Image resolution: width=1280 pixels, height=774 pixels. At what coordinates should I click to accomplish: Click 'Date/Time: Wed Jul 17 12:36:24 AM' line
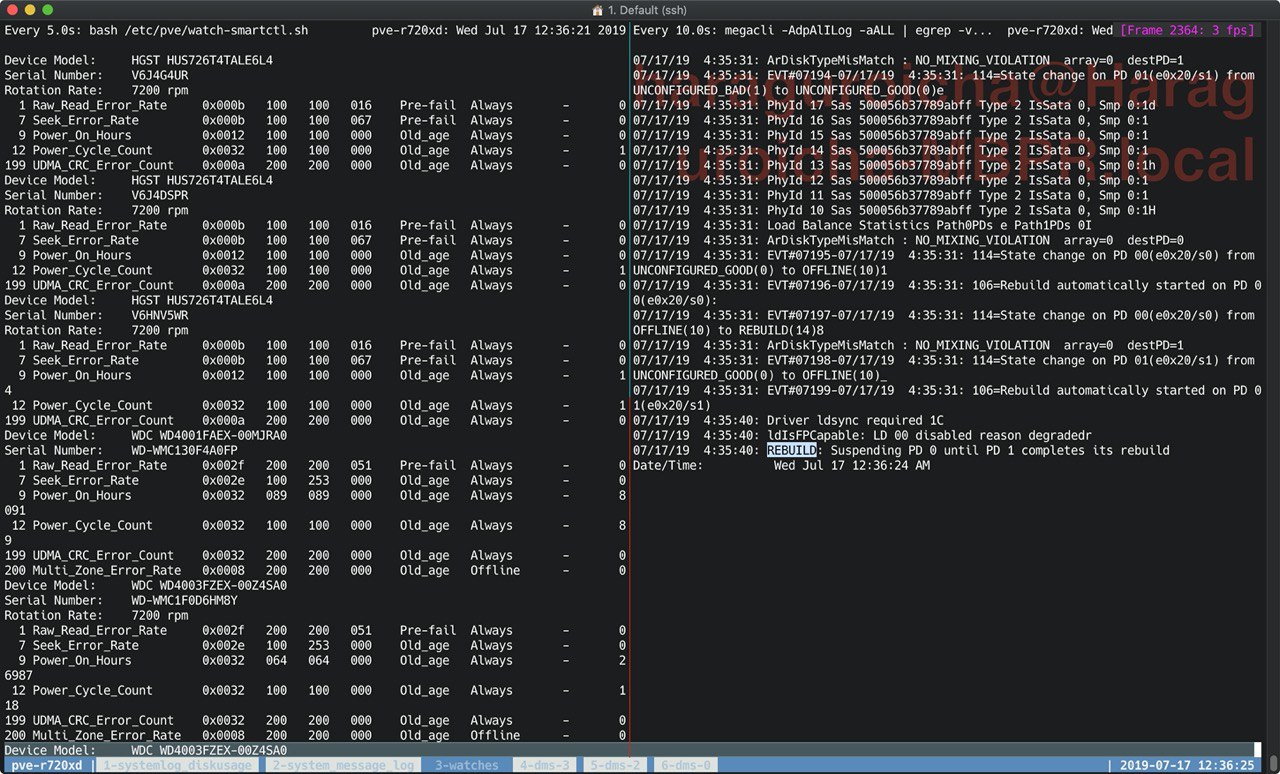[x=781, y=465]
